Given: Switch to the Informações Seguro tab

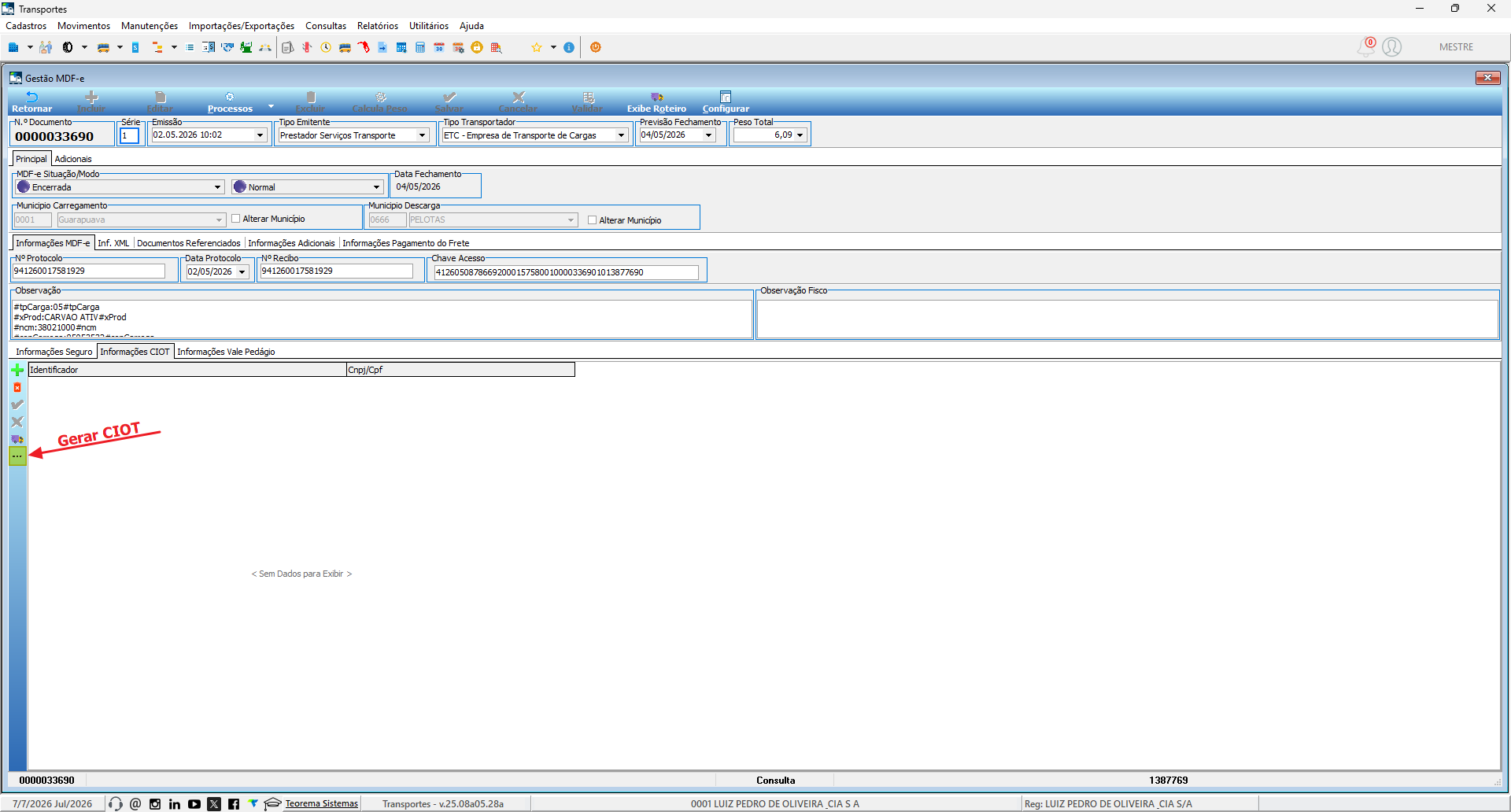Looking at the screenshot, I should [x=54, y=352].
